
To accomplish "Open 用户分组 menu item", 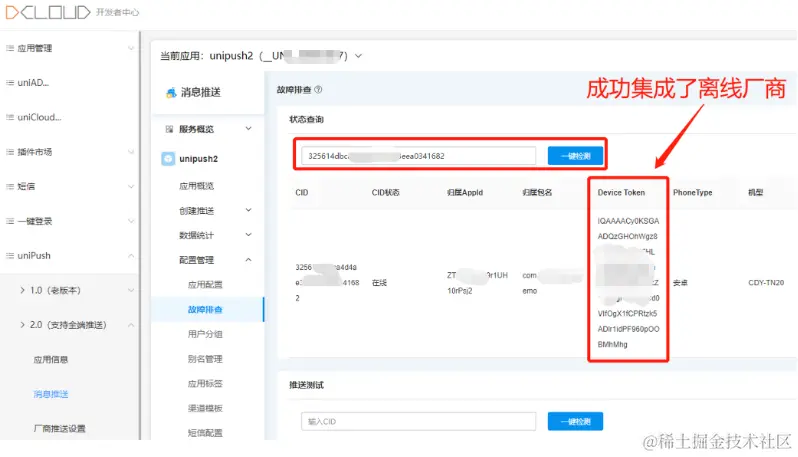I will click(205, 334).
